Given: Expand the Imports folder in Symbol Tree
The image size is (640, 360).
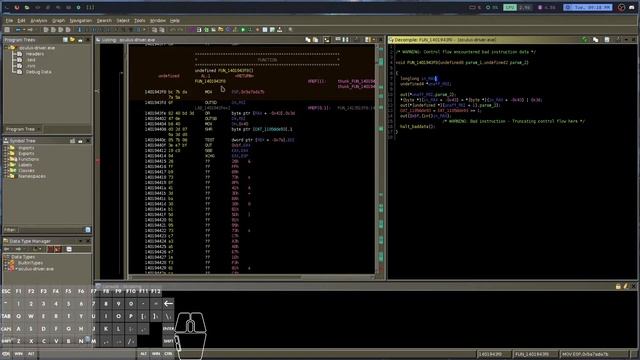Looking at the screenshot, I should (x=6, y=148).
